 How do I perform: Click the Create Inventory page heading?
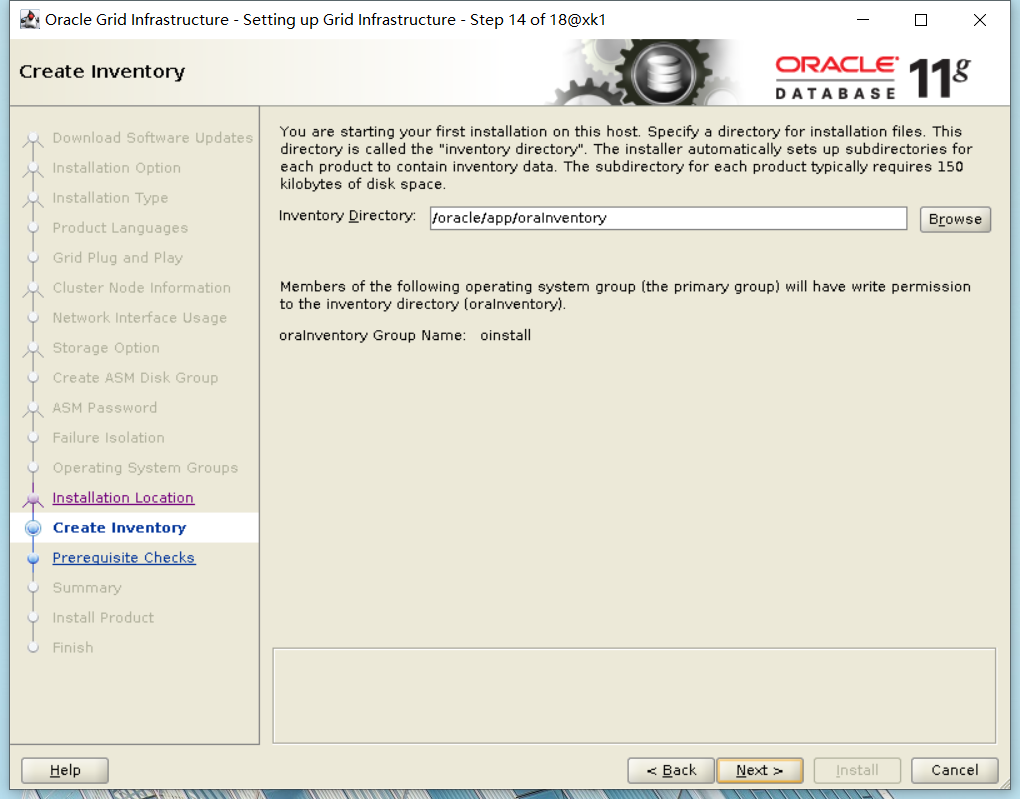point(102,72)
